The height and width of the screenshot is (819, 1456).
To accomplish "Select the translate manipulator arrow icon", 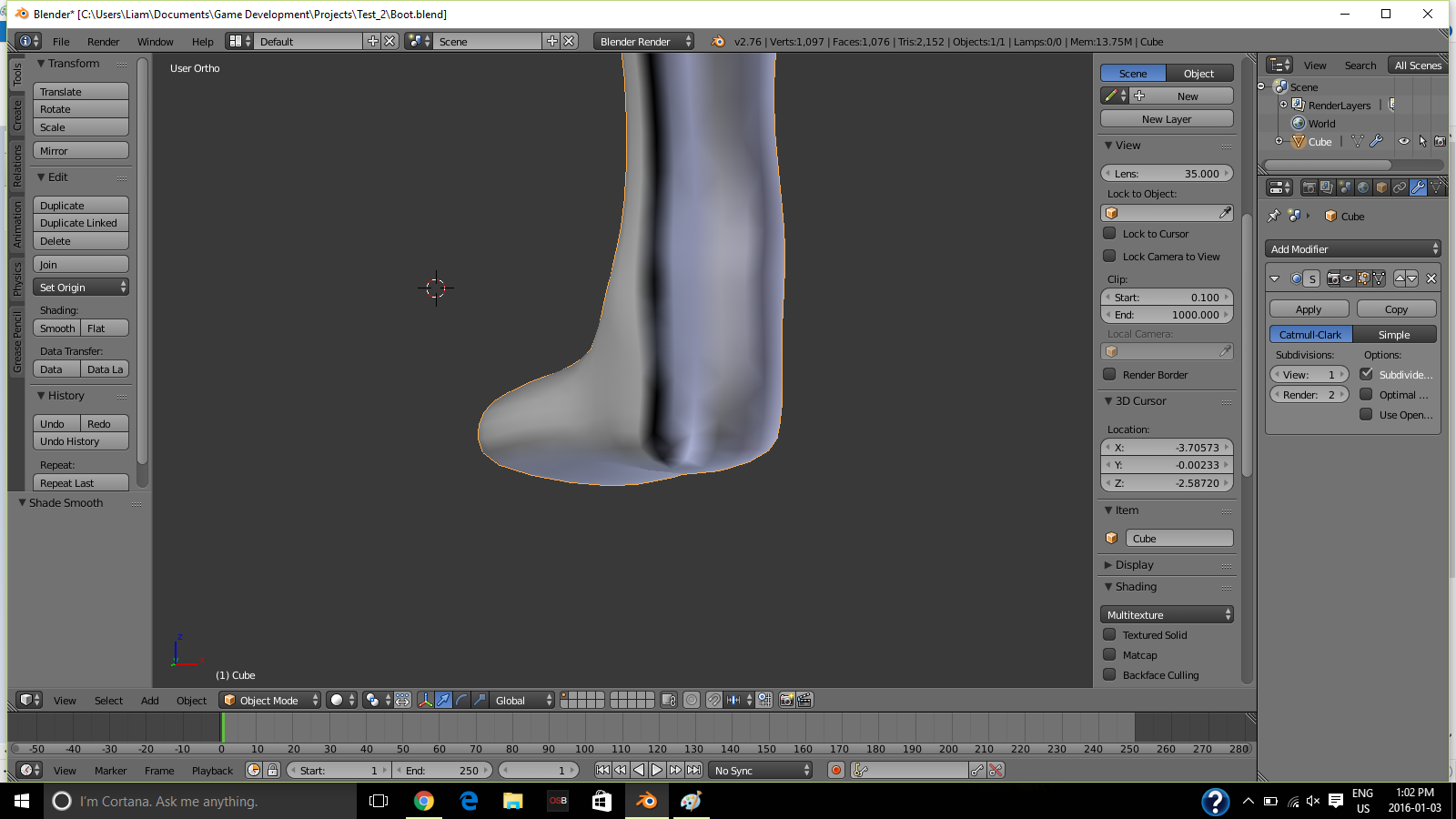I will click(x=443, y=700).
